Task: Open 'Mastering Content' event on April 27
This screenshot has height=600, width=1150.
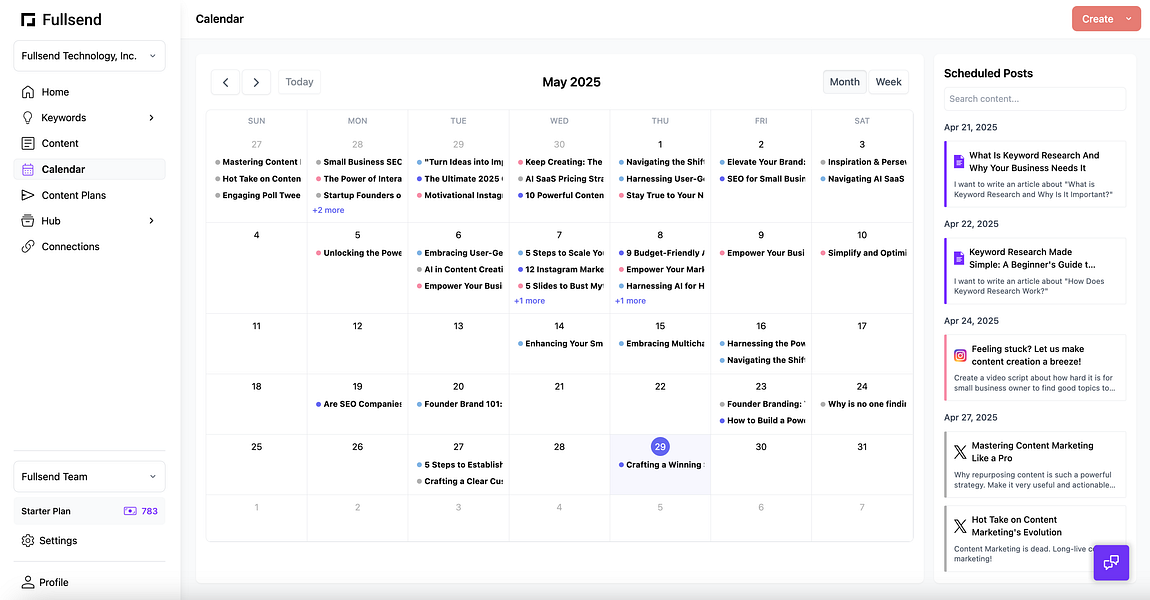Action: 257,162
